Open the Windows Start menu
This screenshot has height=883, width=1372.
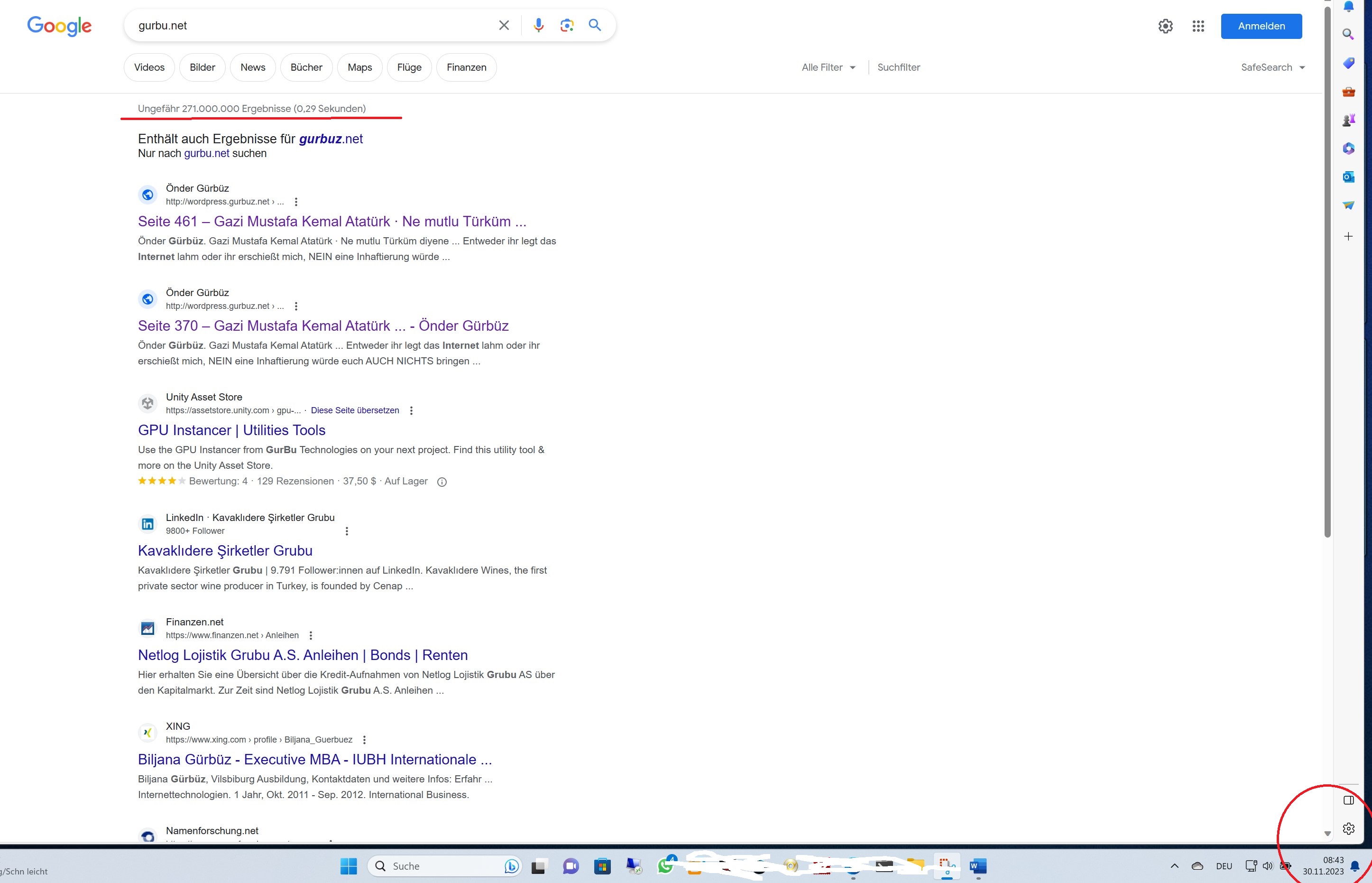[x=349, y=866]
